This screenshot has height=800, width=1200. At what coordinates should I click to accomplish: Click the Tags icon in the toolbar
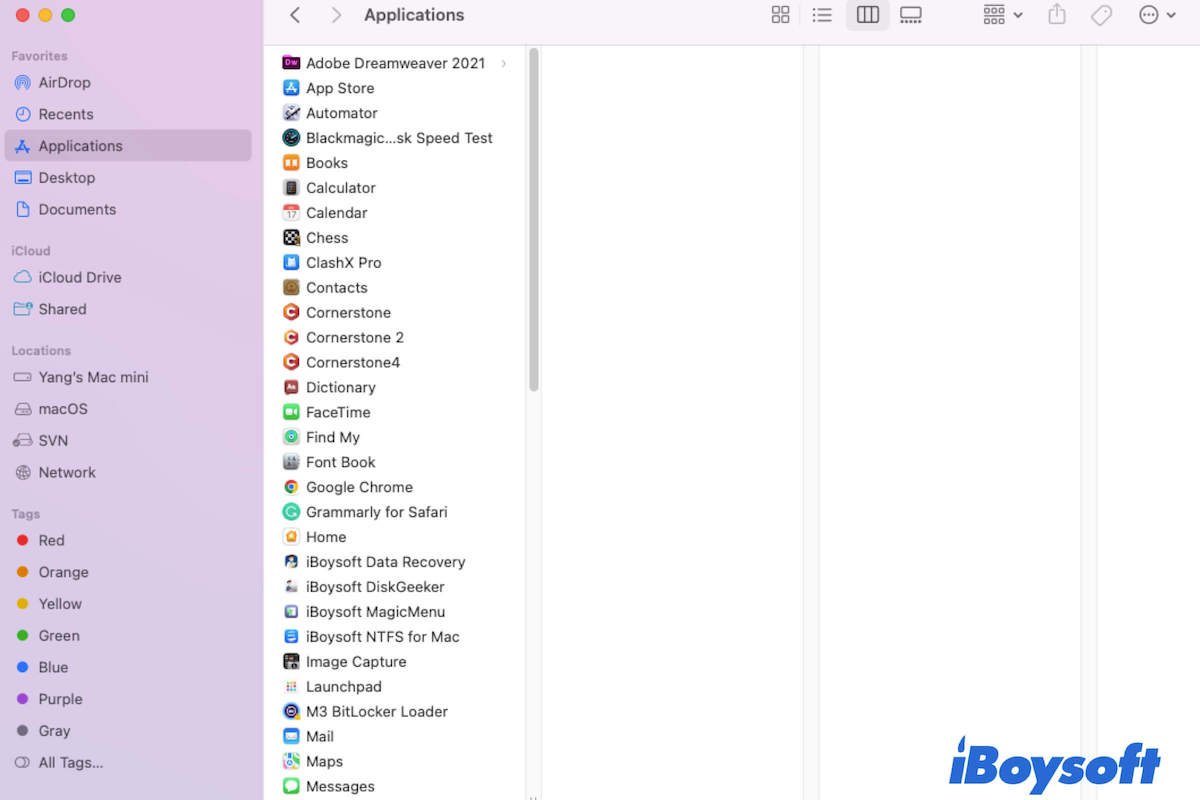[x=1101, y=15]
